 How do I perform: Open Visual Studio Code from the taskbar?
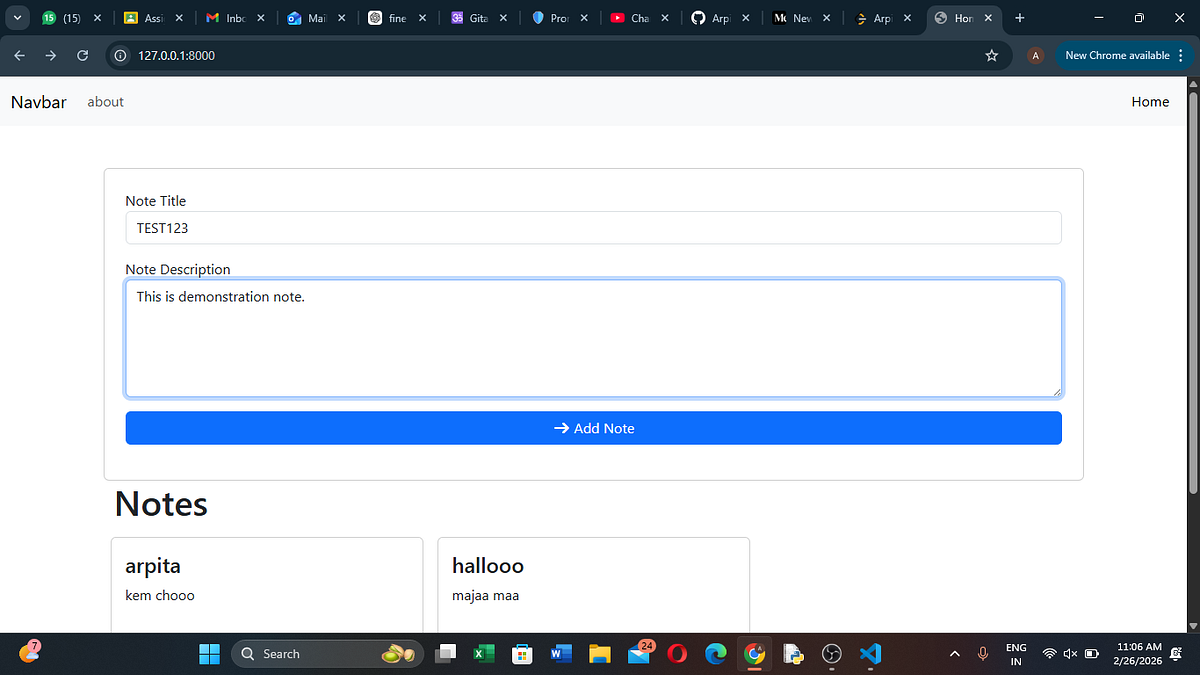(870, 654)
